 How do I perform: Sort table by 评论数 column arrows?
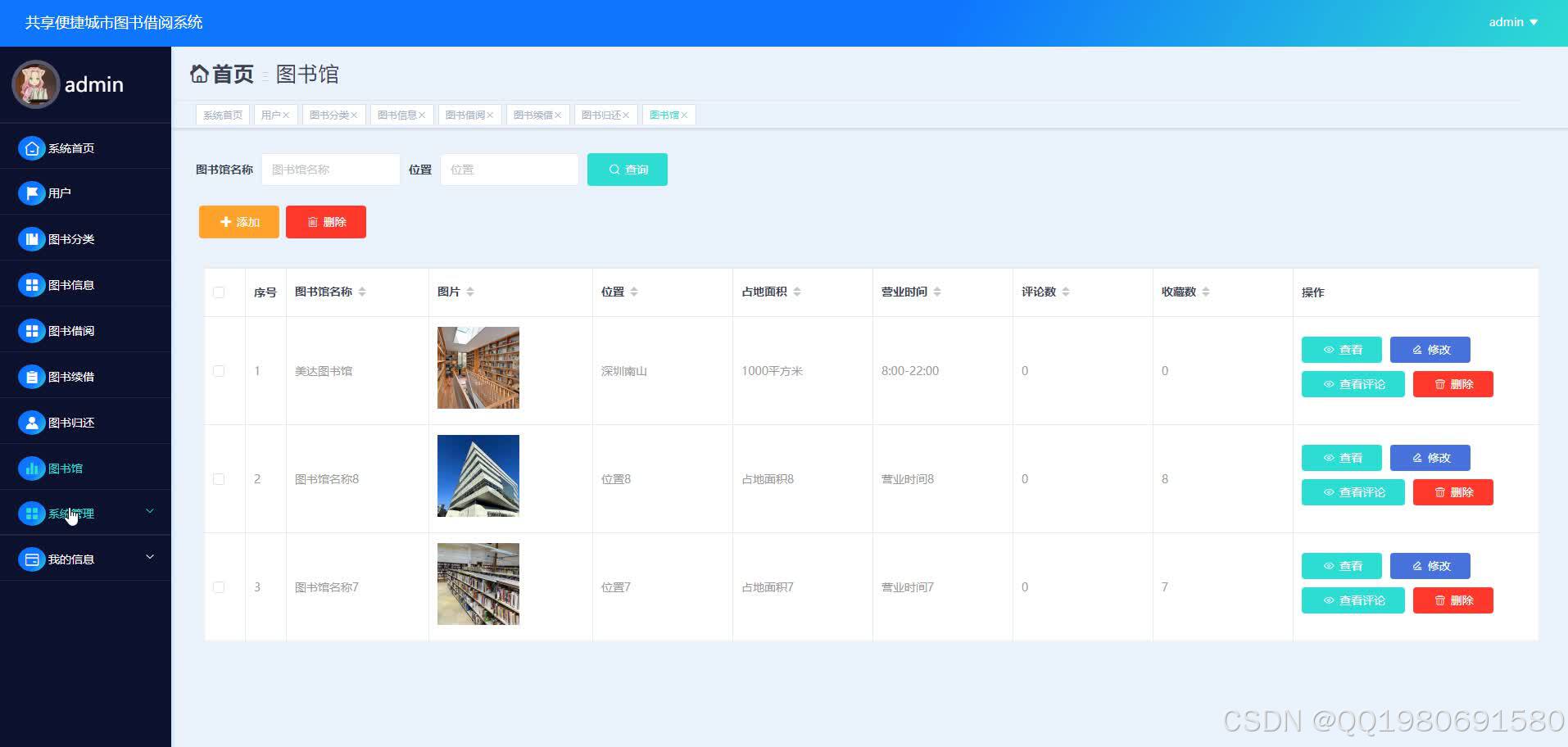tap(1066, 292)
